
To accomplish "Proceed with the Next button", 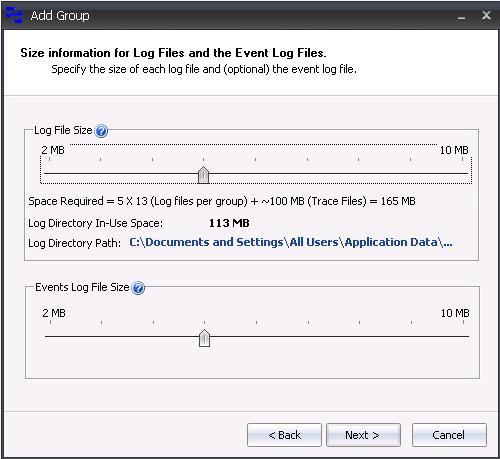I will point(363,435).
